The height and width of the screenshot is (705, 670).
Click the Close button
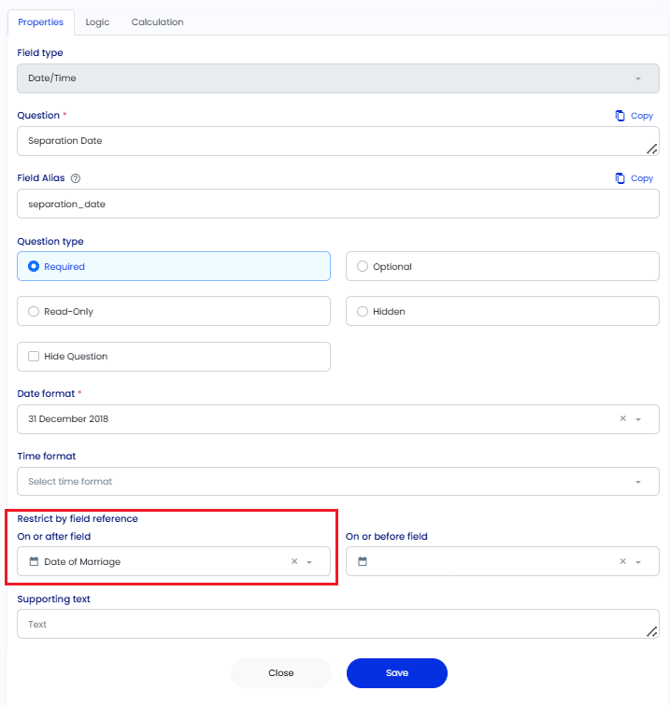[281, 673]
